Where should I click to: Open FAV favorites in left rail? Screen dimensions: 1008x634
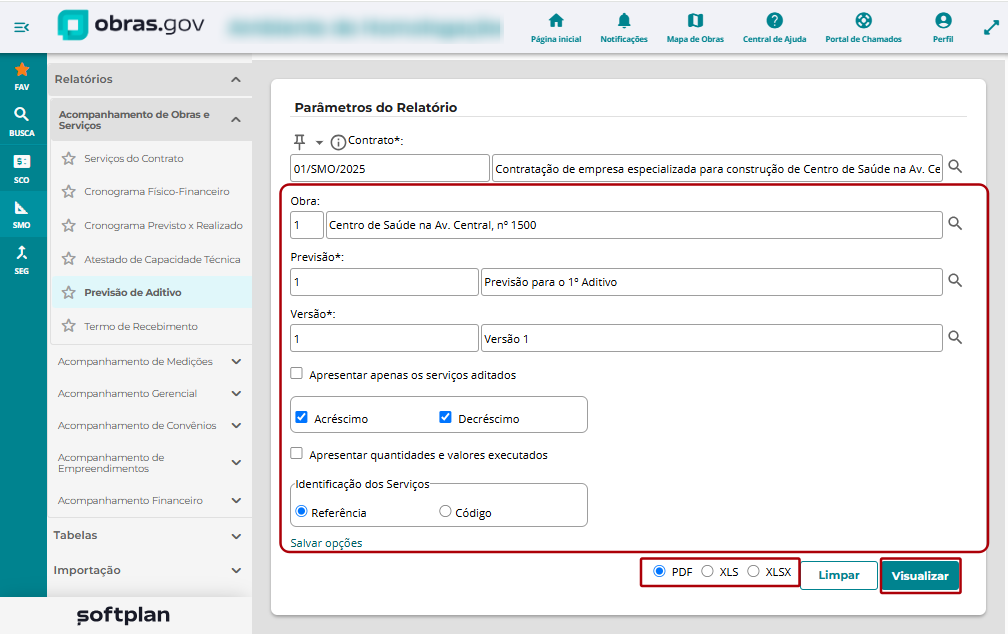coord(22,76)
